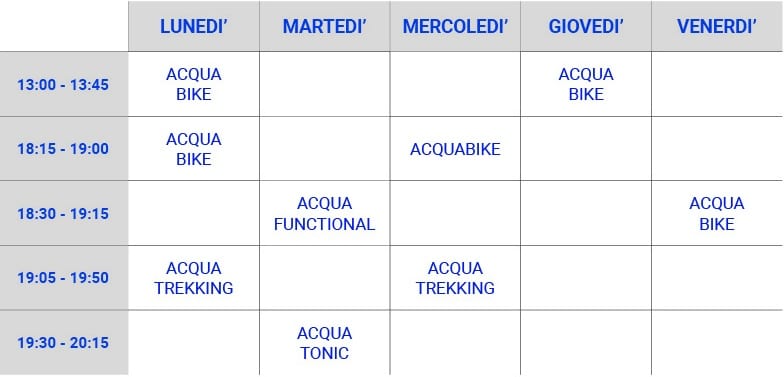Select the 19:30 - 20:15 time row label
The width and height of the screenshot is (784, 377).
click(64, 342)
